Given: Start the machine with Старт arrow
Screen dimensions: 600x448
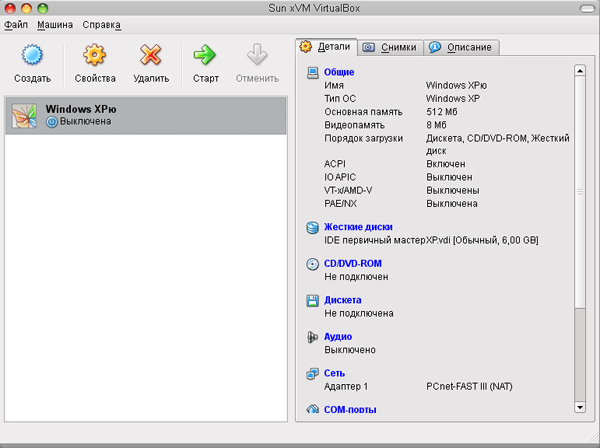Looking at the screenshot, I should tap(205, 55).
